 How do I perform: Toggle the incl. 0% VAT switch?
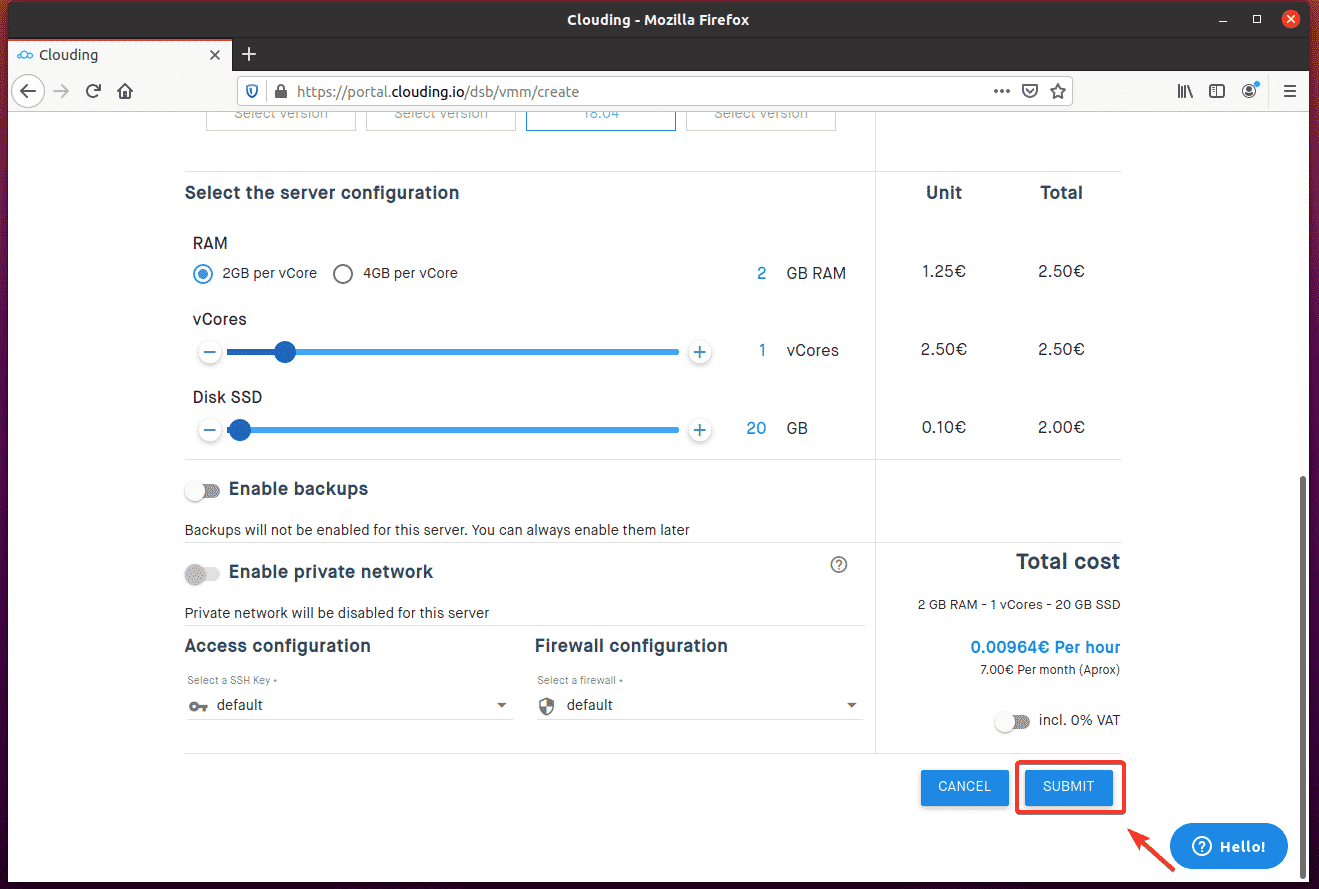click(1012, 722)
